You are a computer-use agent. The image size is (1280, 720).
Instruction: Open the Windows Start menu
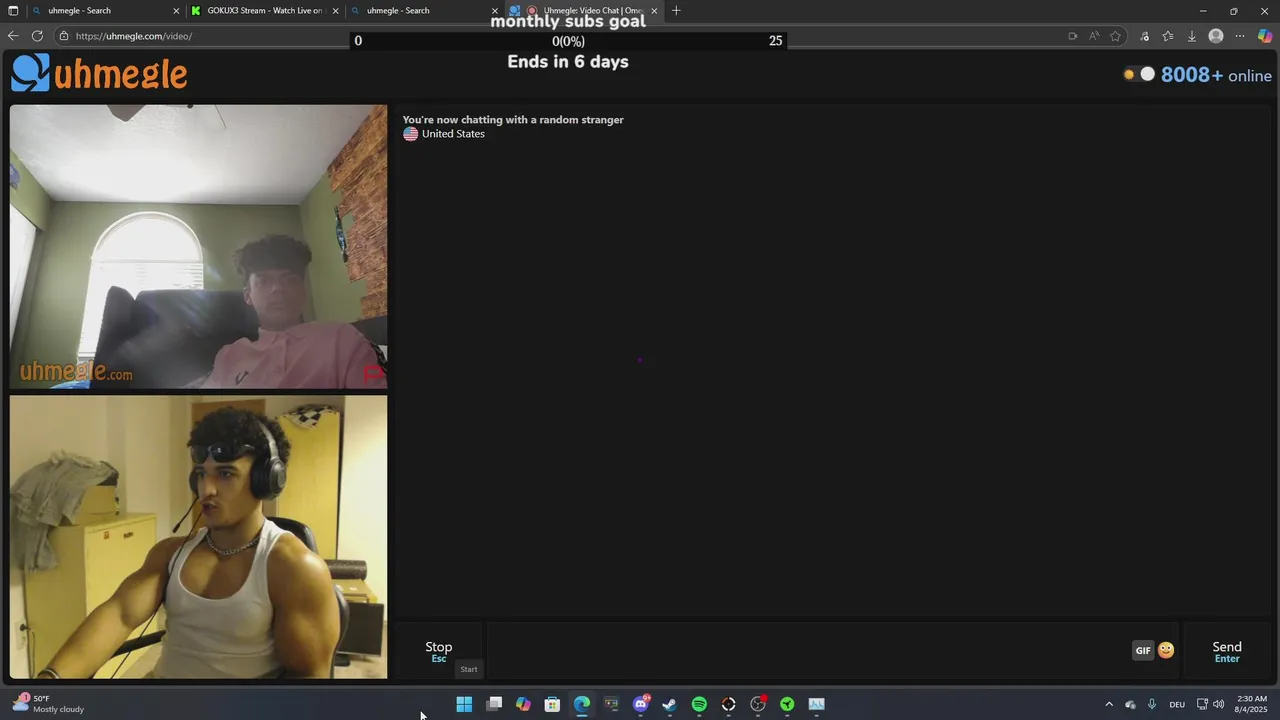point(464,704)
